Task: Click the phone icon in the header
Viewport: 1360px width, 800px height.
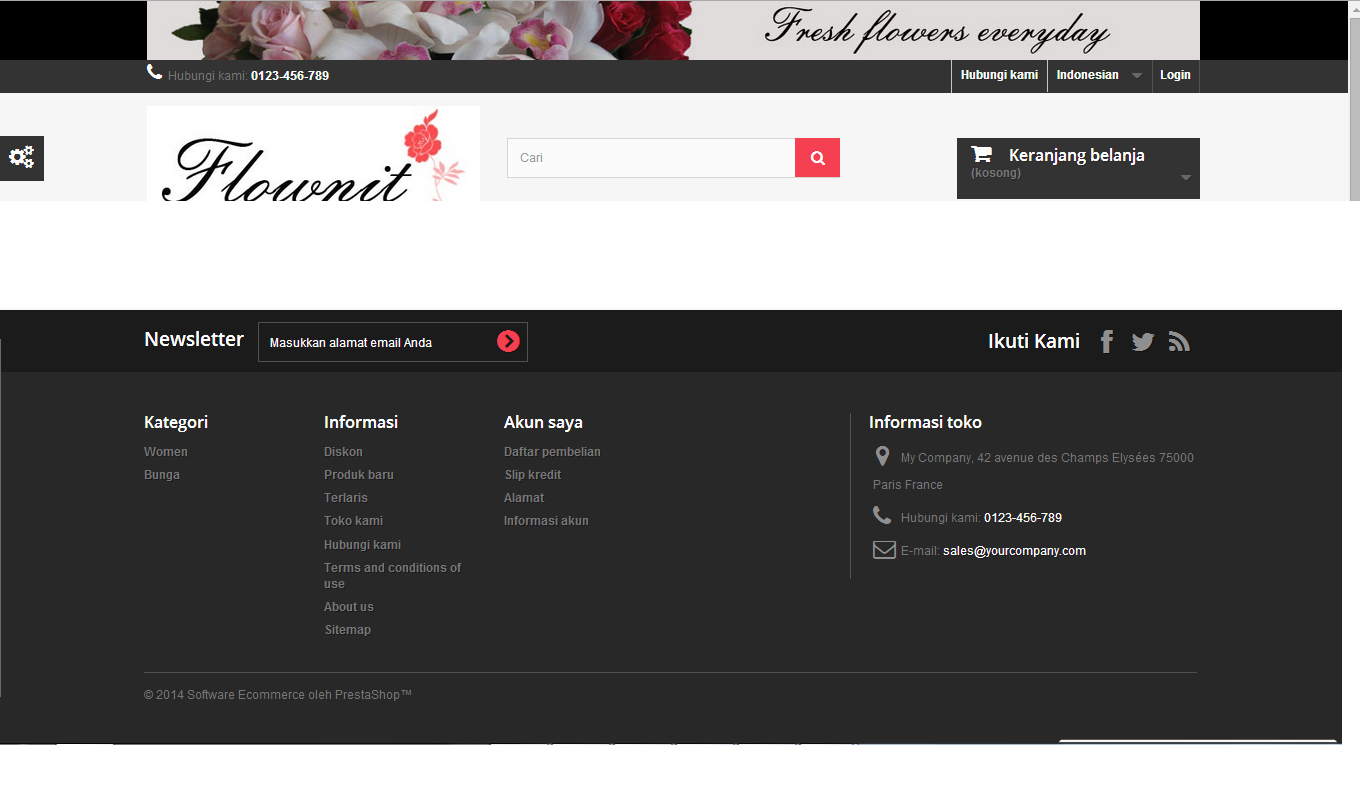Action: (154, 72)
